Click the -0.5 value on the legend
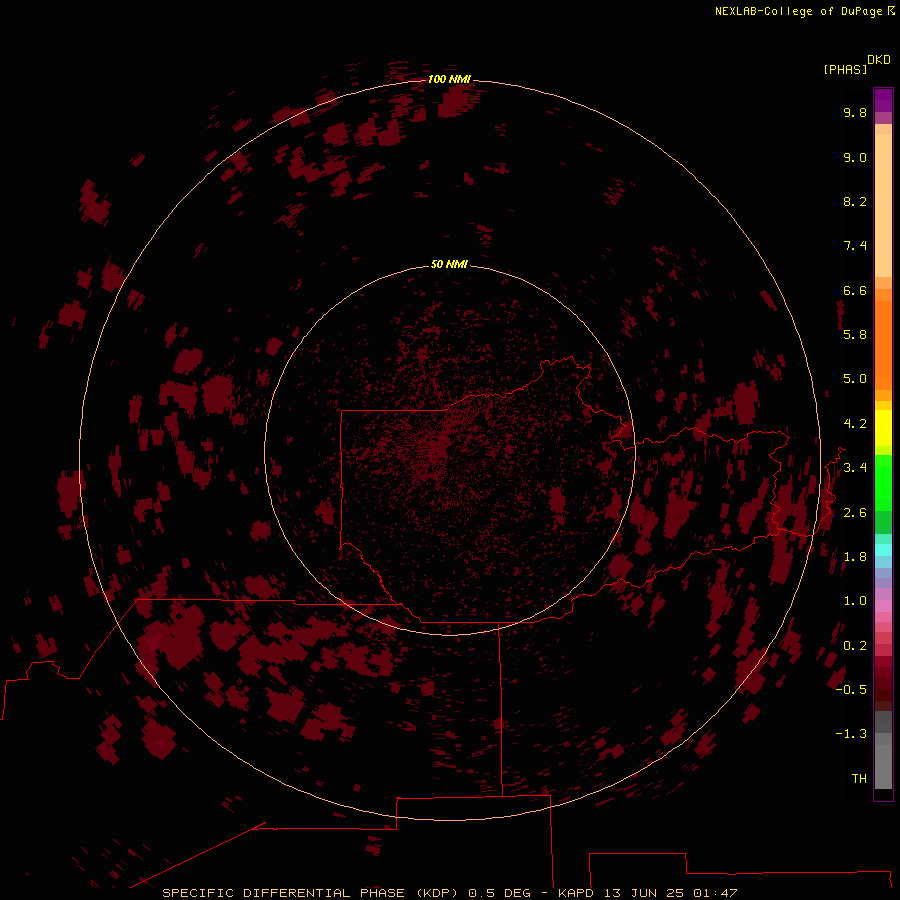Screen dimensions: 900x900 pyautogui.click(x=851, y=690)
